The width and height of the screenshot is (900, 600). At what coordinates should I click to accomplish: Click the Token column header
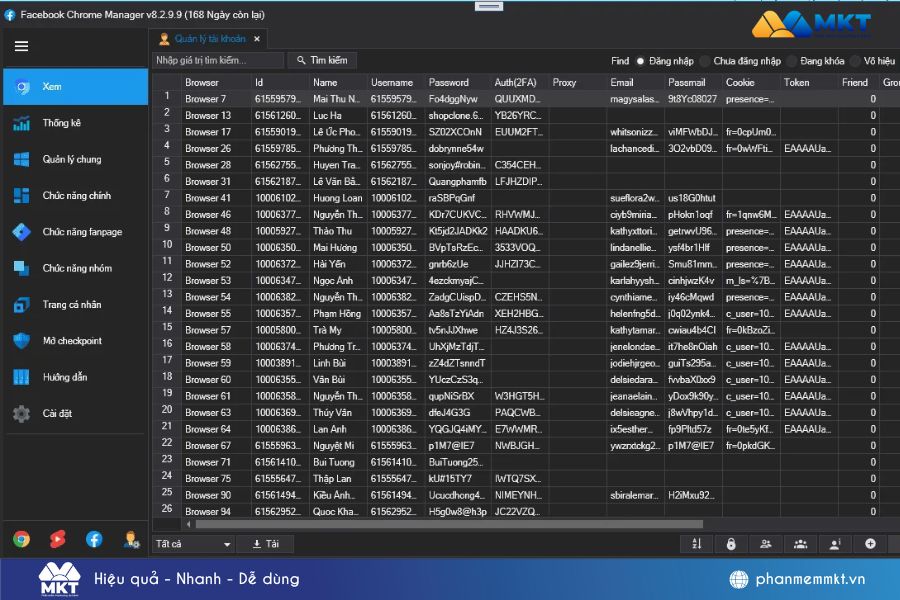[x=809, y=83]
